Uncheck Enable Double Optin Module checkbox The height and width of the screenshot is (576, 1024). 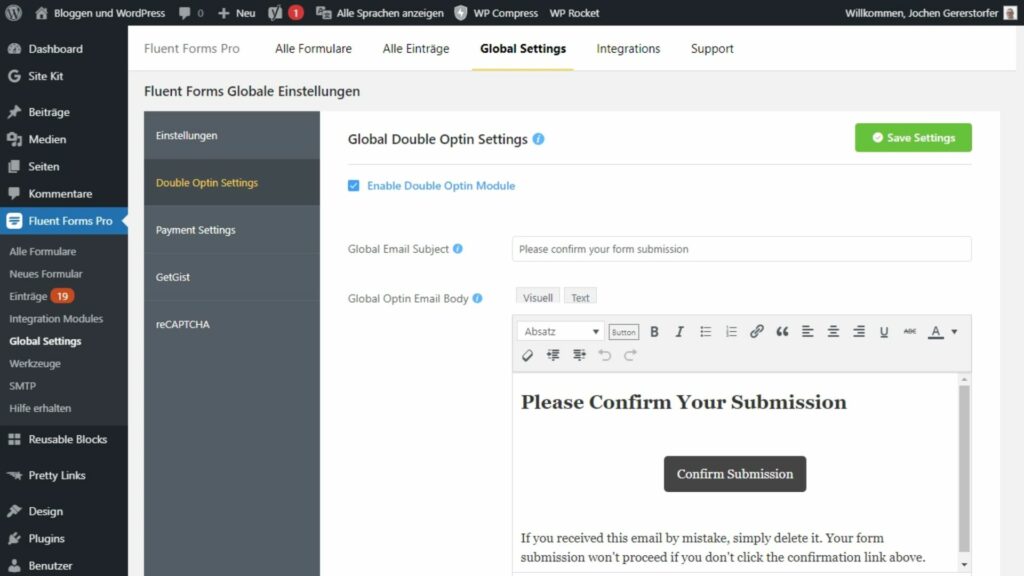(353, 185)
